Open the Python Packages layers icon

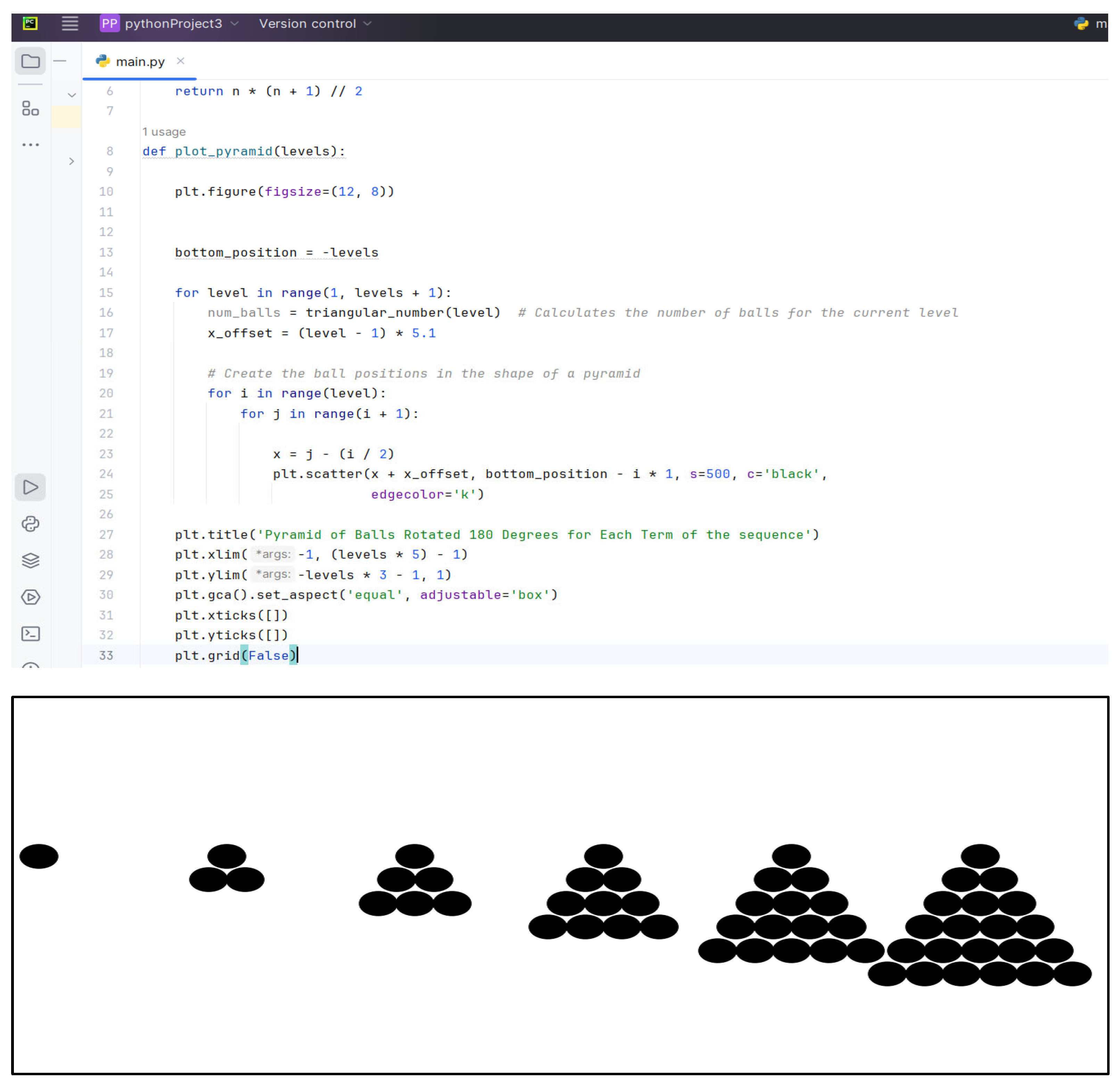[30, 560]
